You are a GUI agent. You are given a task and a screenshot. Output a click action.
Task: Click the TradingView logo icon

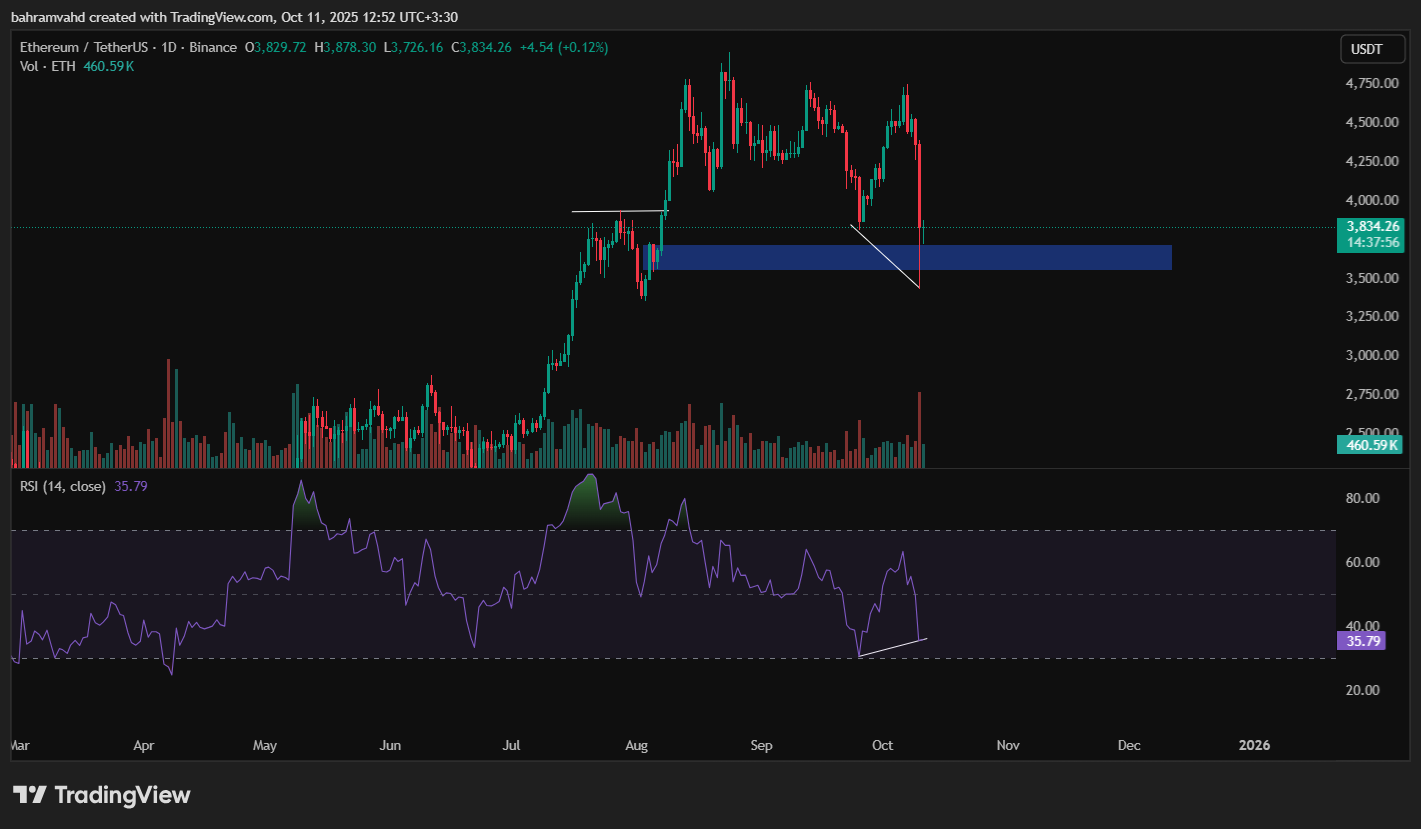pos(30,795)
